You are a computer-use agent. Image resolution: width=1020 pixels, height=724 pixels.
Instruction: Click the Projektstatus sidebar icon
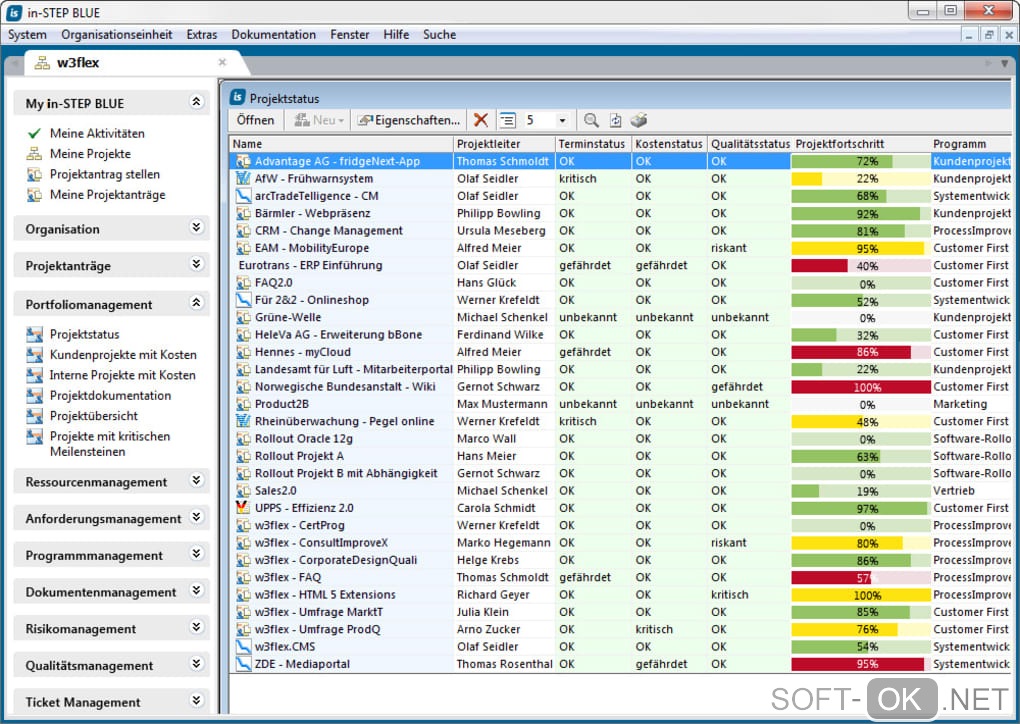[34, 334]
